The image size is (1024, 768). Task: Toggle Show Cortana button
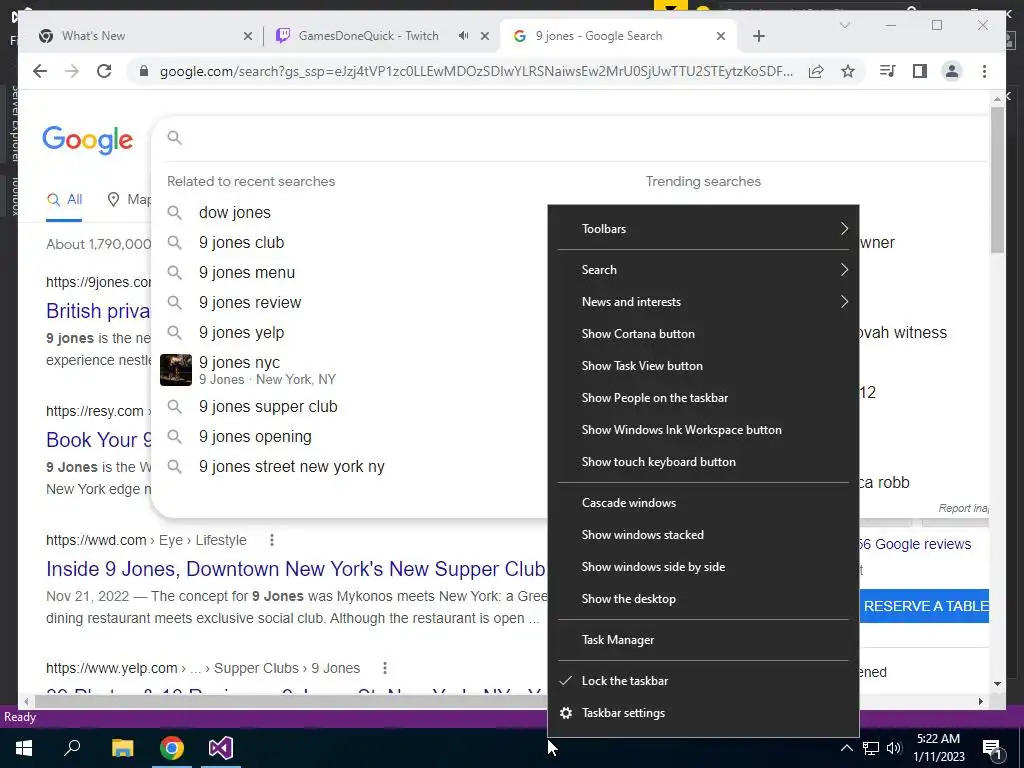(703, 334)
